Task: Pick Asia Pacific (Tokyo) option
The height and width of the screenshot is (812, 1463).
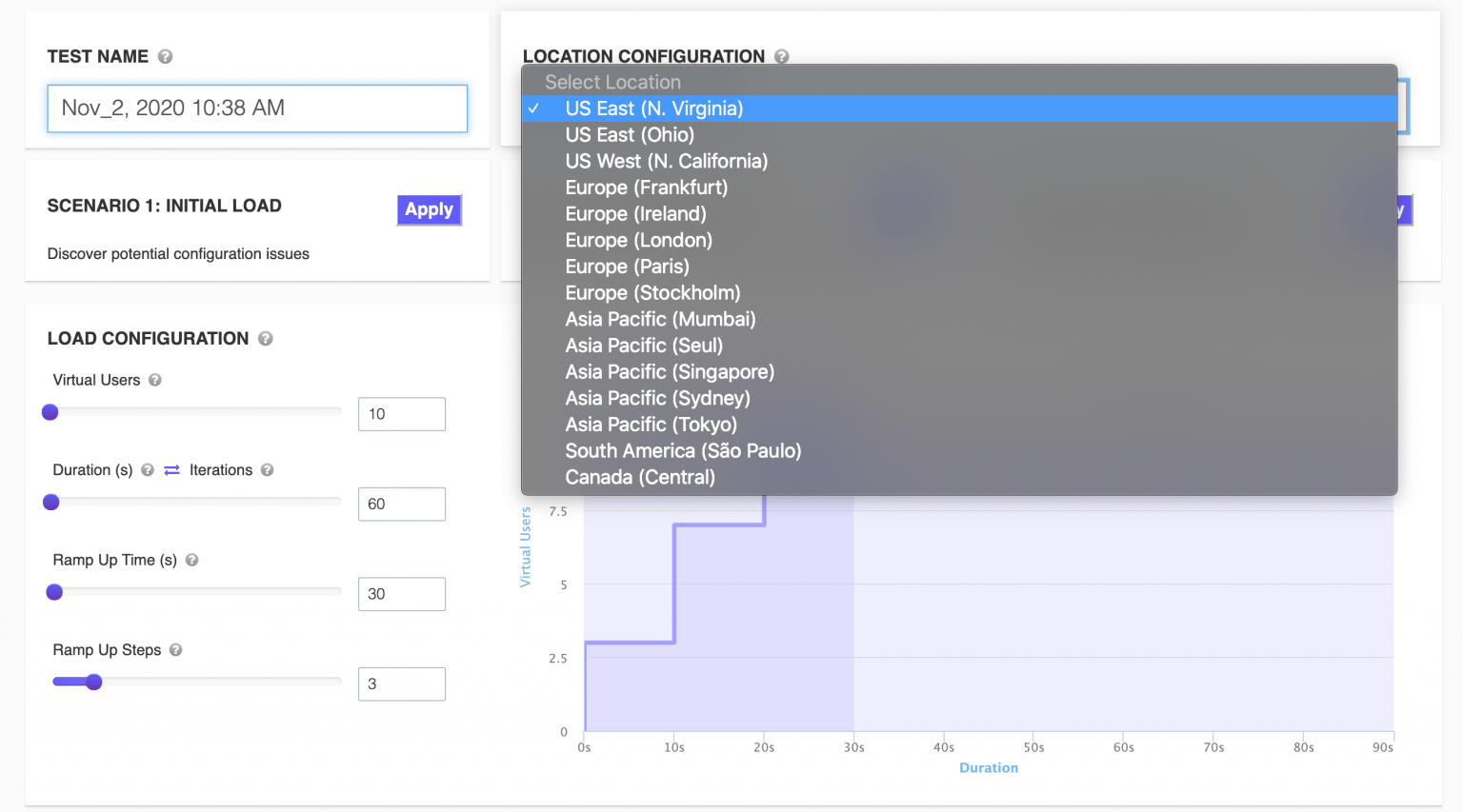Action: (651, 425)
